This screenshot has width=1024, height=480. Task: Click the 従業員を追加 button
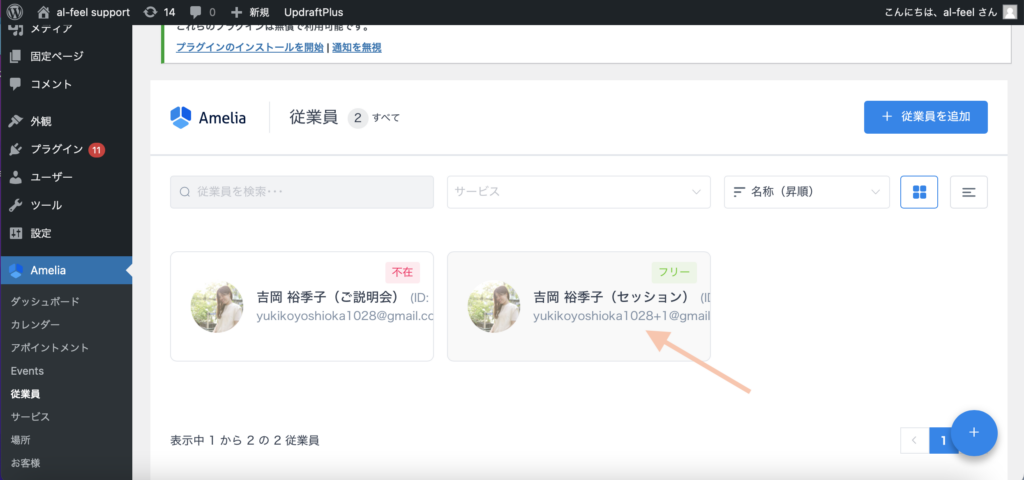click(x=925, y=117)
